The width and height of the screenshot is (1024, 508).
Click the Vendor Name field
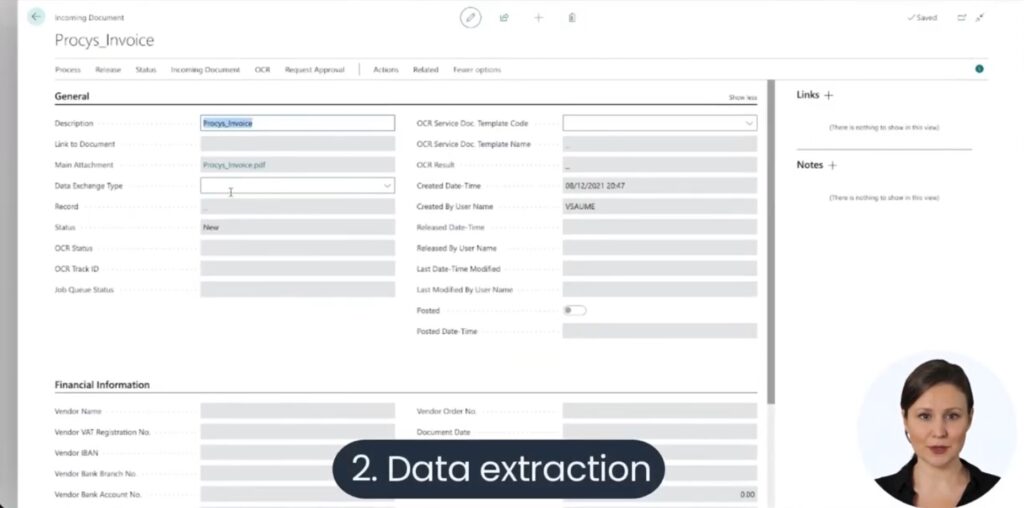297,411
